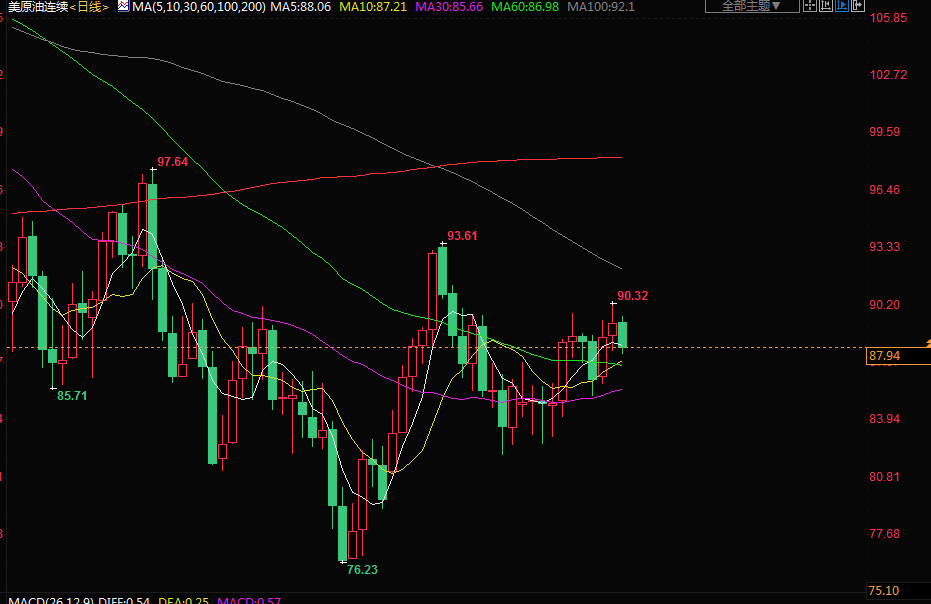Click the green MA60:86.98 label
This screenshot has height=604, width=931.
coord(525,6)
